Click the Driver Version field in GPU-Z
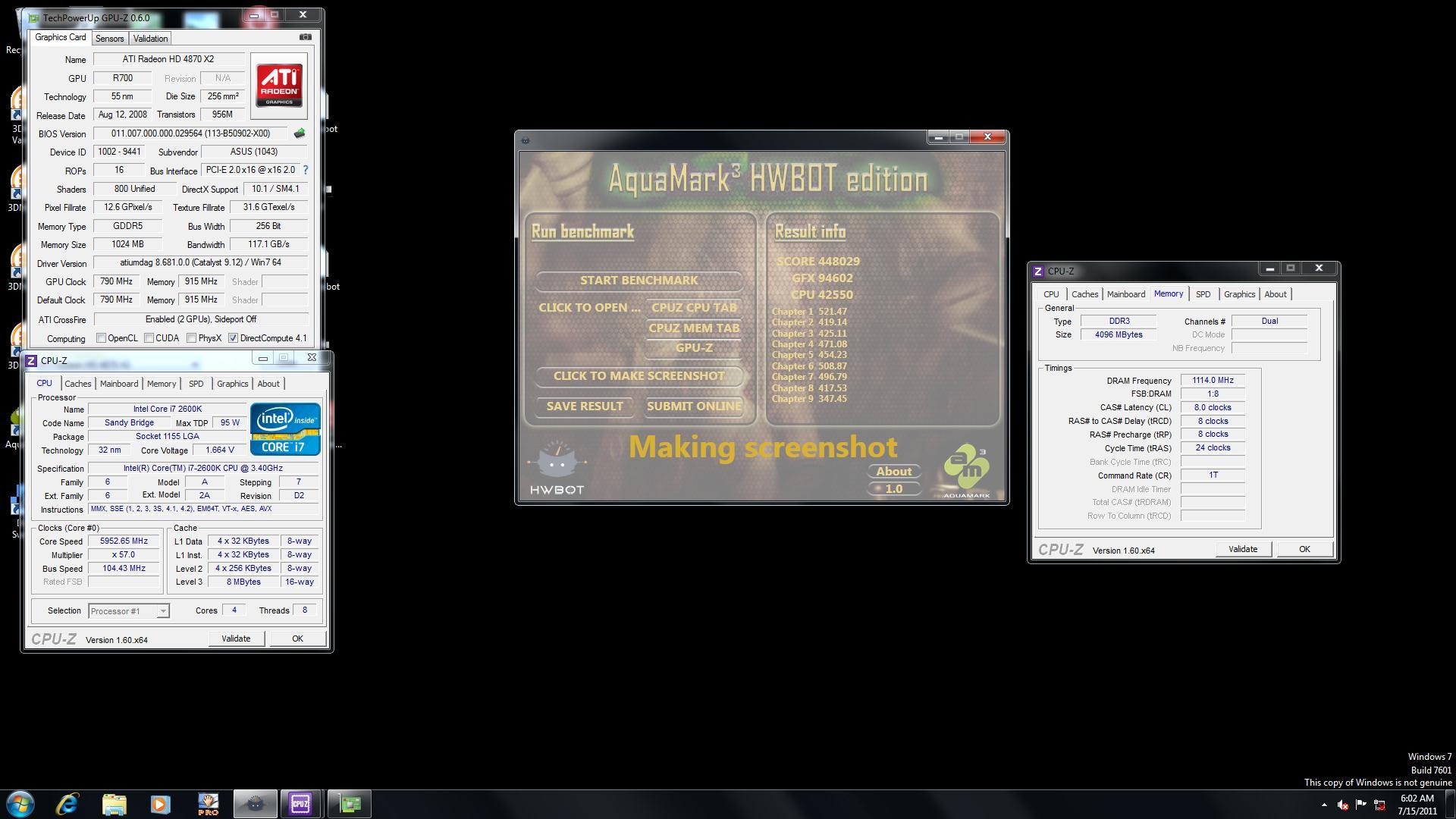 (x=201, y=263)
